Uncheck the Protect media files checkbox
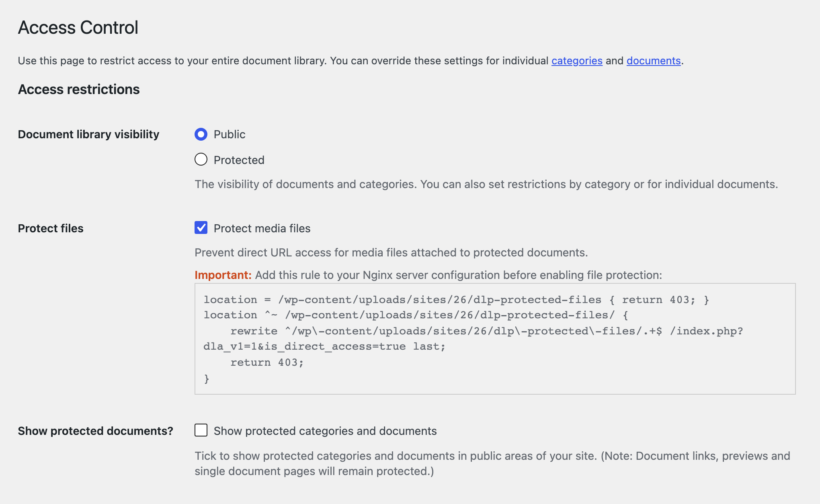The width and height of the screenshot is (820, 504). pos(201,228)
